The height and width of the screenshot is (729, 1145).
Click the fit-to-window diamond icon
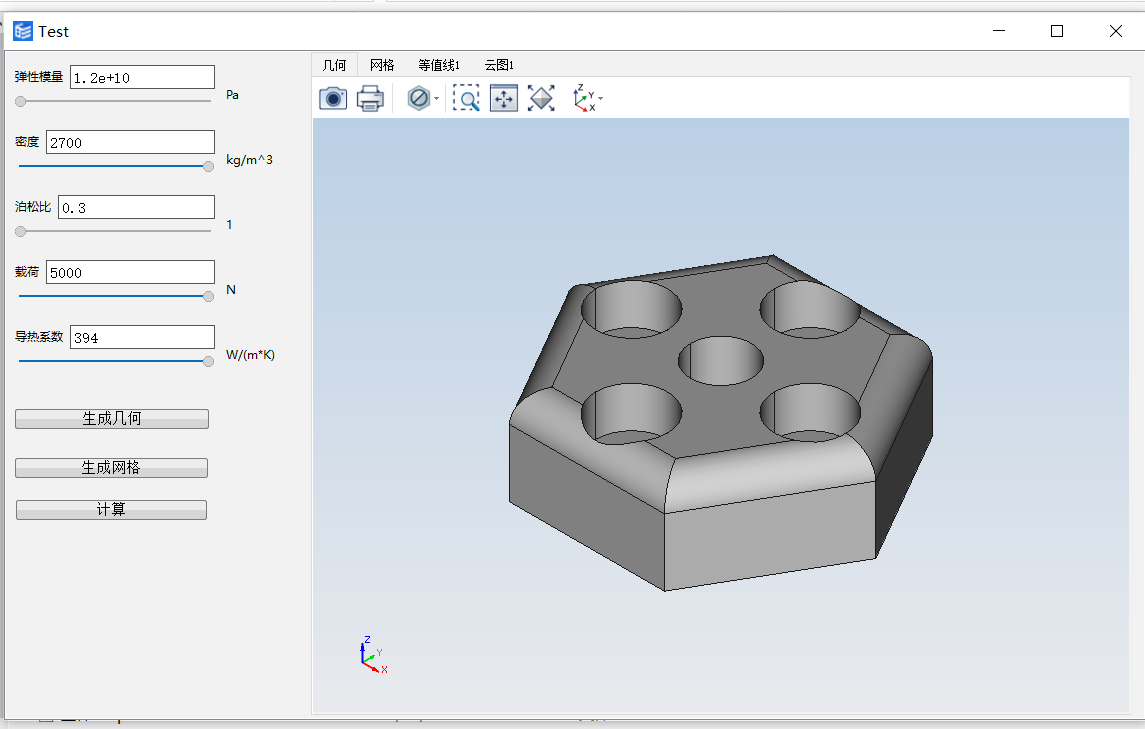click(541, 98)
